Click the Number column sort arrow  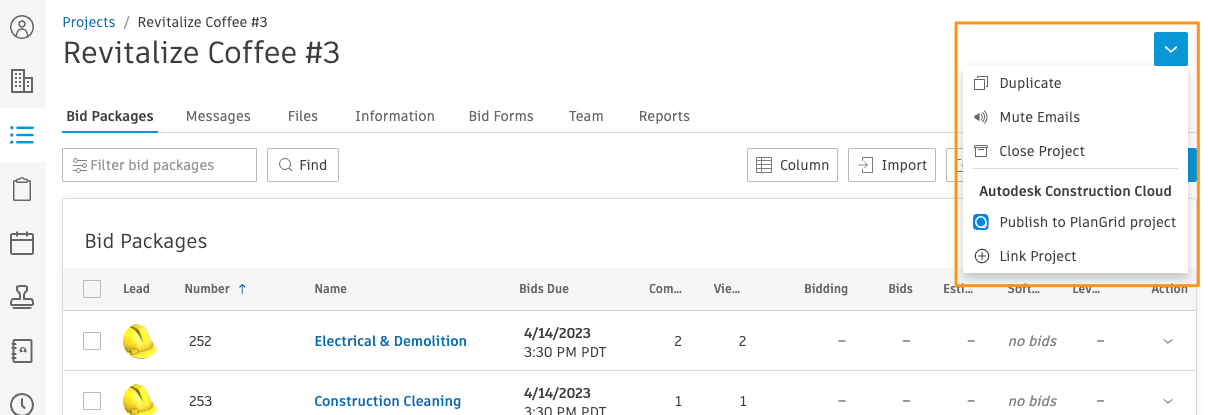pos(242,289)
